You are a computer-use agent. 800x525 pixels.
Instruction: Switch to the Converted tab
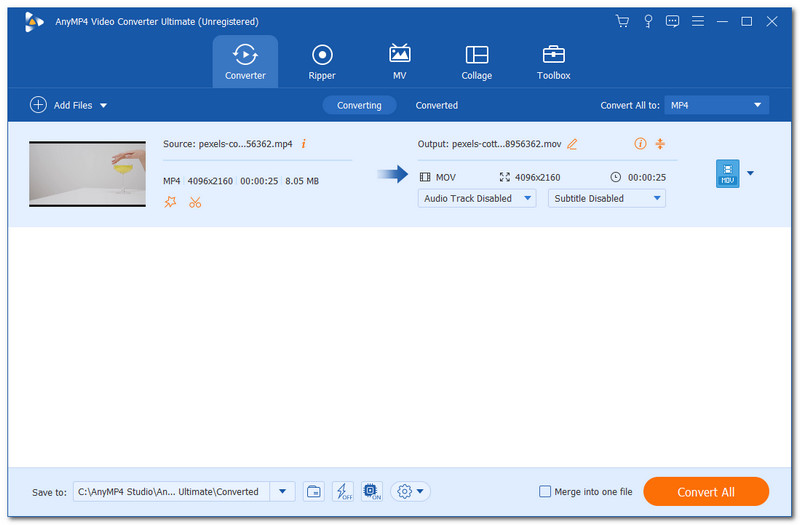point(437,105)
